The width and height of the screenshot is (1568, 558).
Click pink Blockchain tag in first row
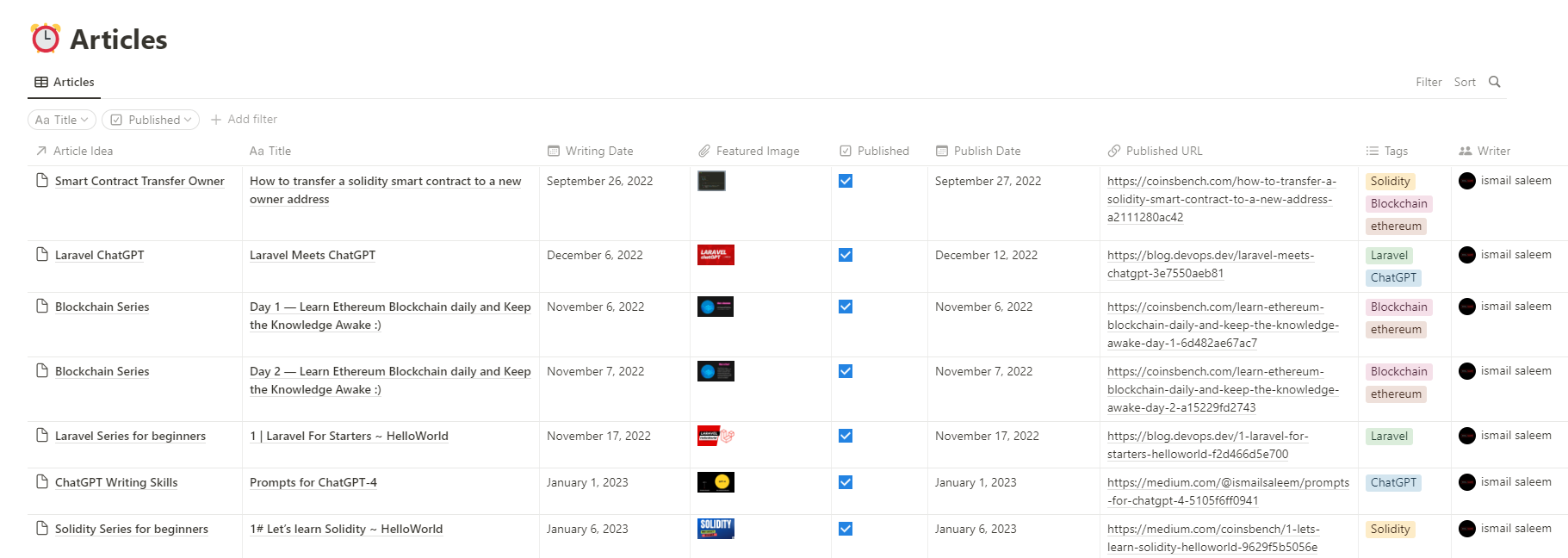[x=1399, y=203]
